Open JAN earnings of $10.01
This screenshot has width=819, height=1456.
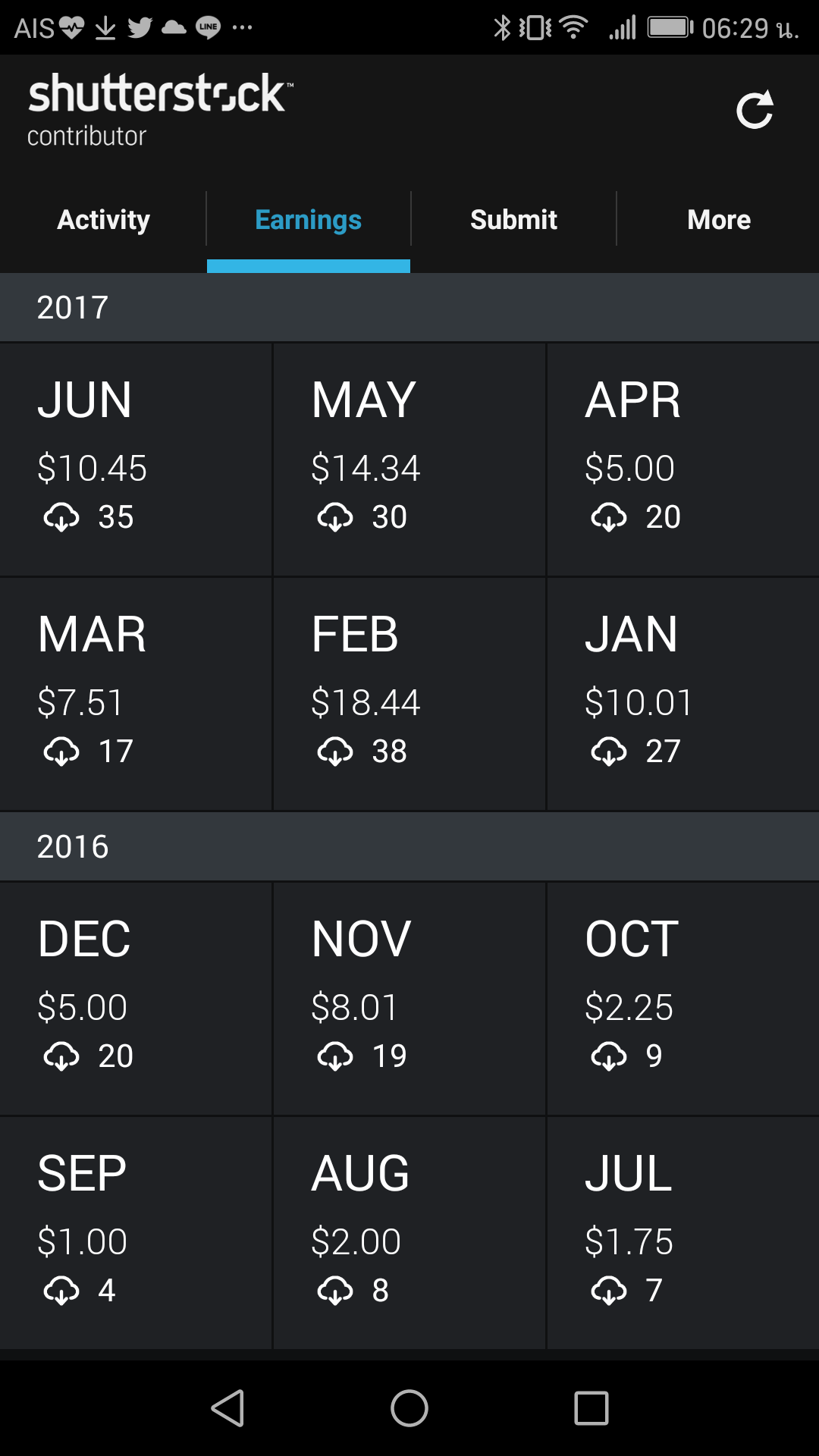pos(682,693)
